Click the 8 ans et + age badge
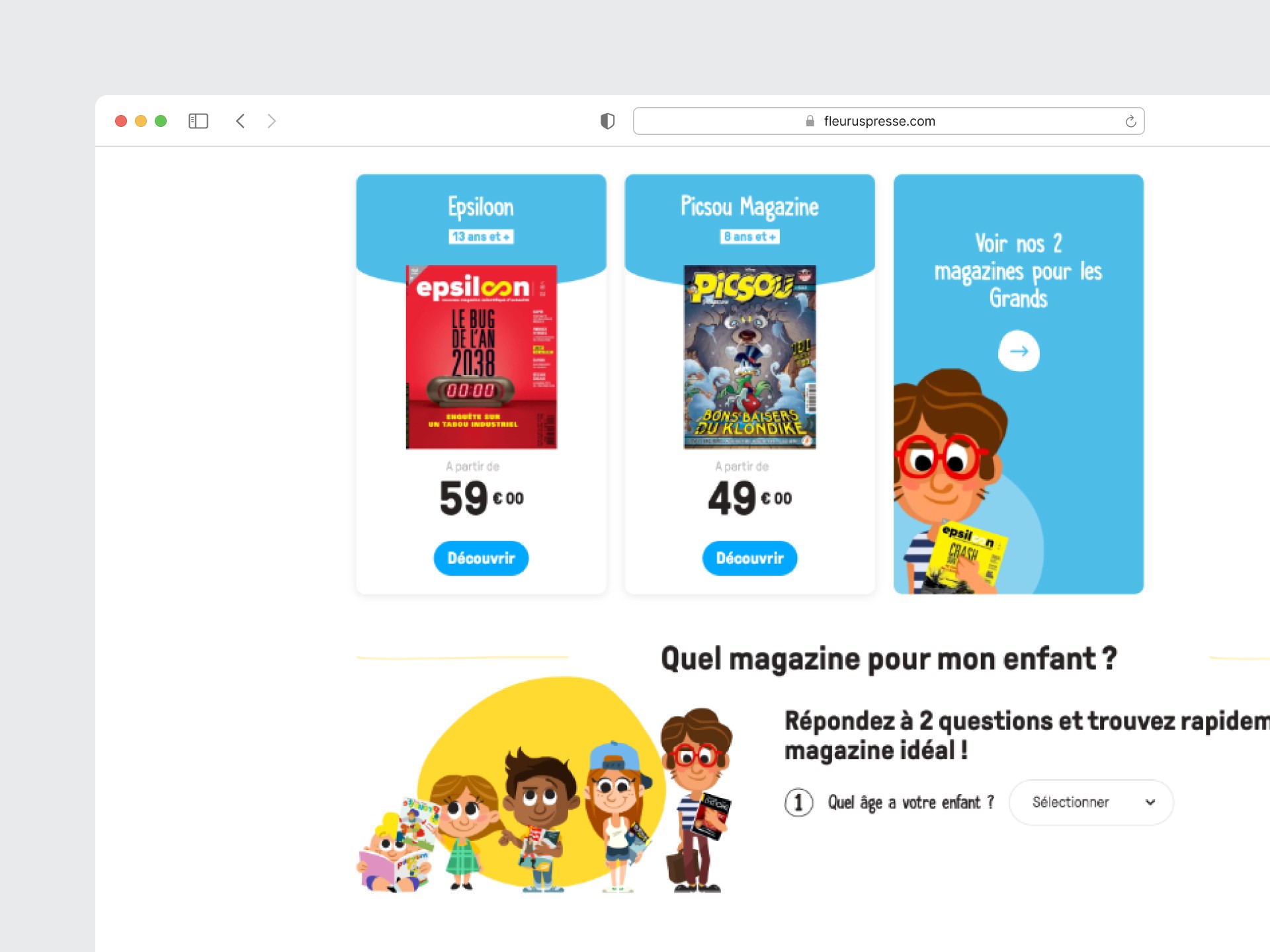 749,237
